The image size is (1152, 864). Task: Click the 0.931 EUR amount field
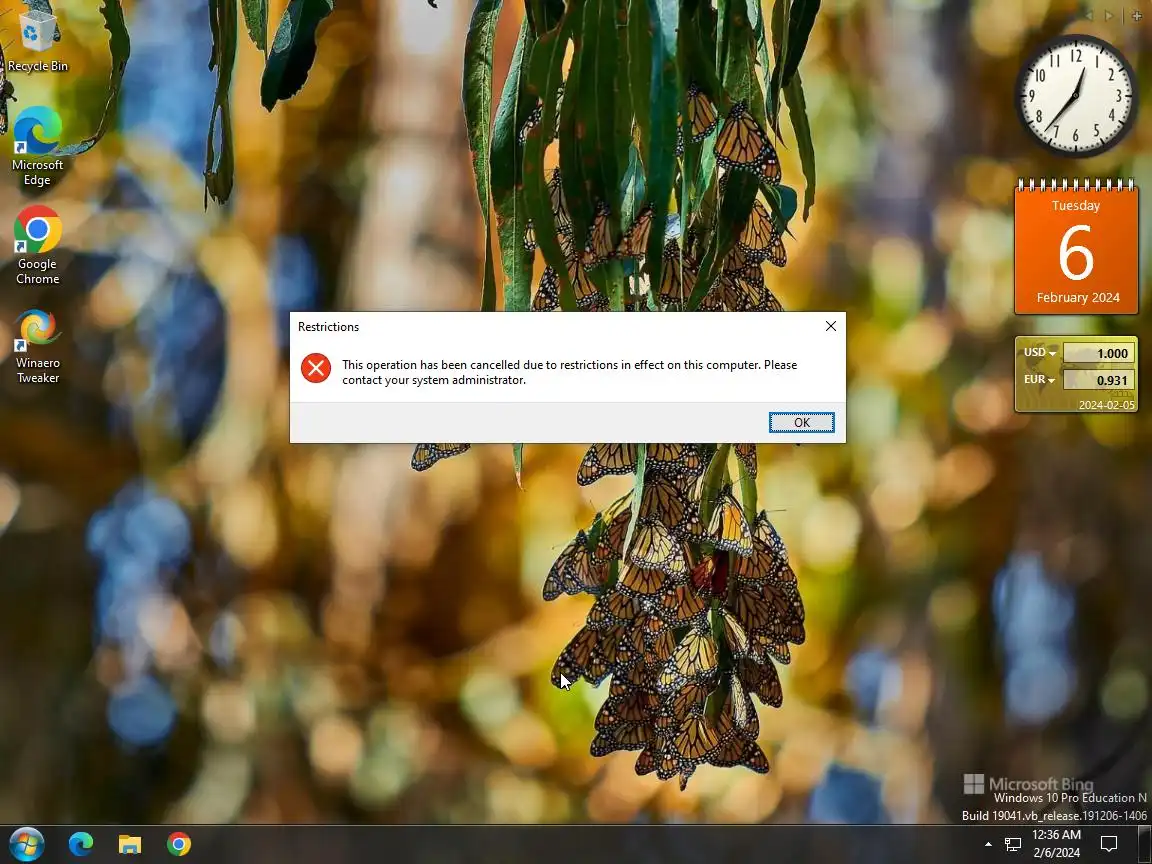coord(1098,380)
